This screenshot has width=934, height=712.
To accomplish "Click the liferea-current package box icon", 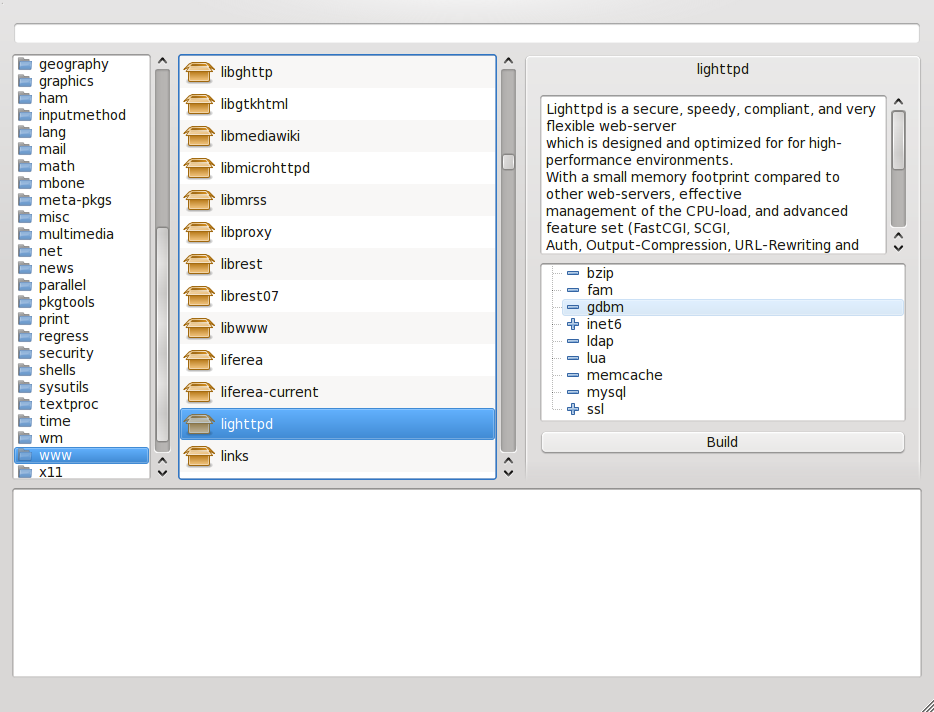I will pos(199,392).
